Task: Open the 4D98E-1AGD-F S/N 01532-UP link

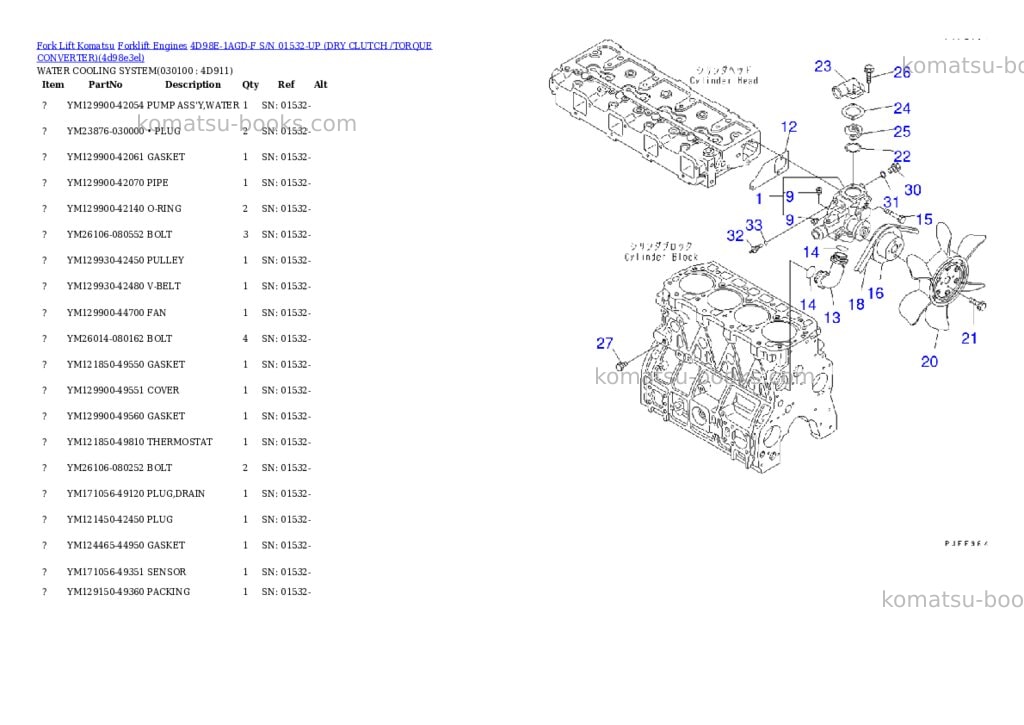Action: coord(234,52)
